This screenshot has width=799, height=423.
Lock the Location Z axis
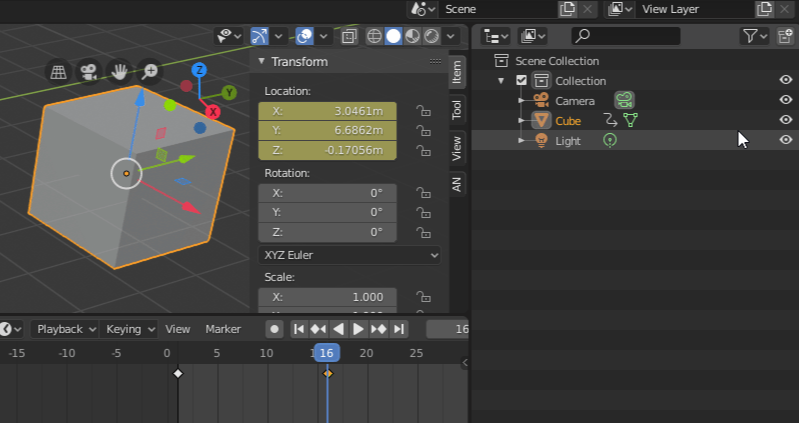(423, 150)
